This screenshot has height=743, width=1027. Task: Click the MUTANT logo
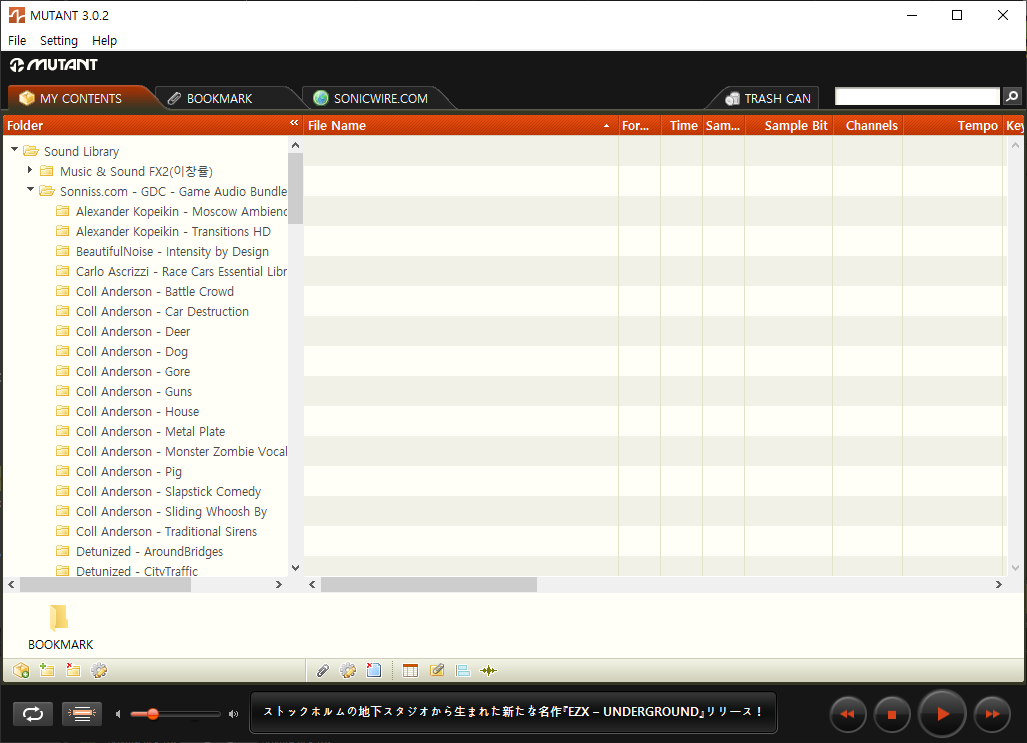tap(54, 65)
